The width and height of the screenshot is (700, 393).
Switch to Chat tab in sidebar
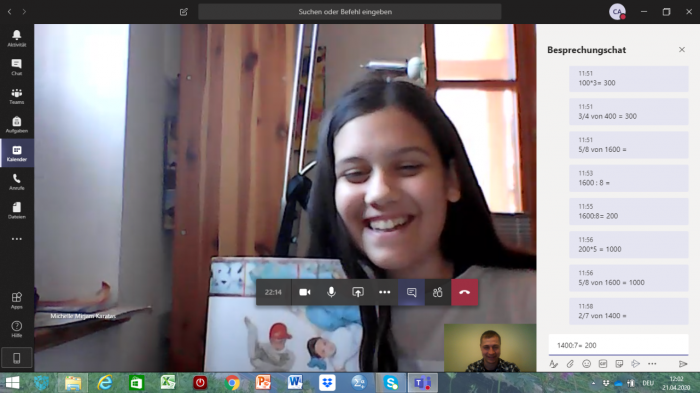[x=17, y=67]
